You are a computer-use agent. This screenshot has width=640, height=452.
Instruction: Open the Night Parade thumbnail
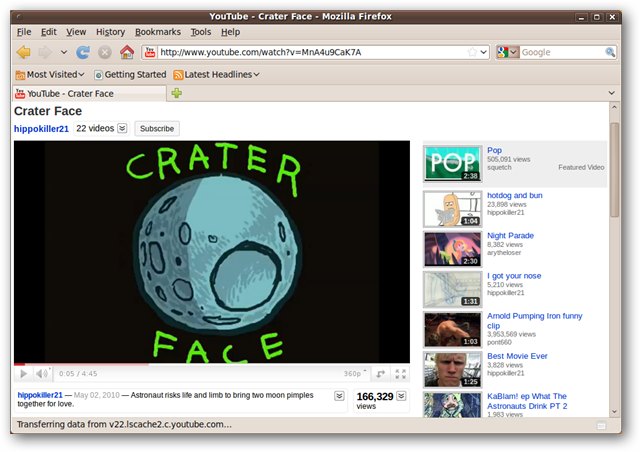pos(452,249)
